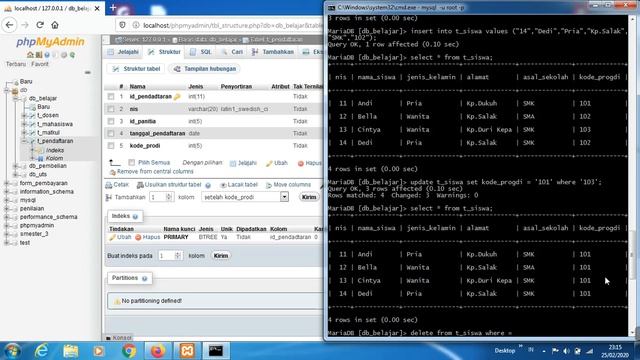Screen dimensions: 640x360
Task: Click Ubah pencil for PRIMARY index
Action: point(112,237)
